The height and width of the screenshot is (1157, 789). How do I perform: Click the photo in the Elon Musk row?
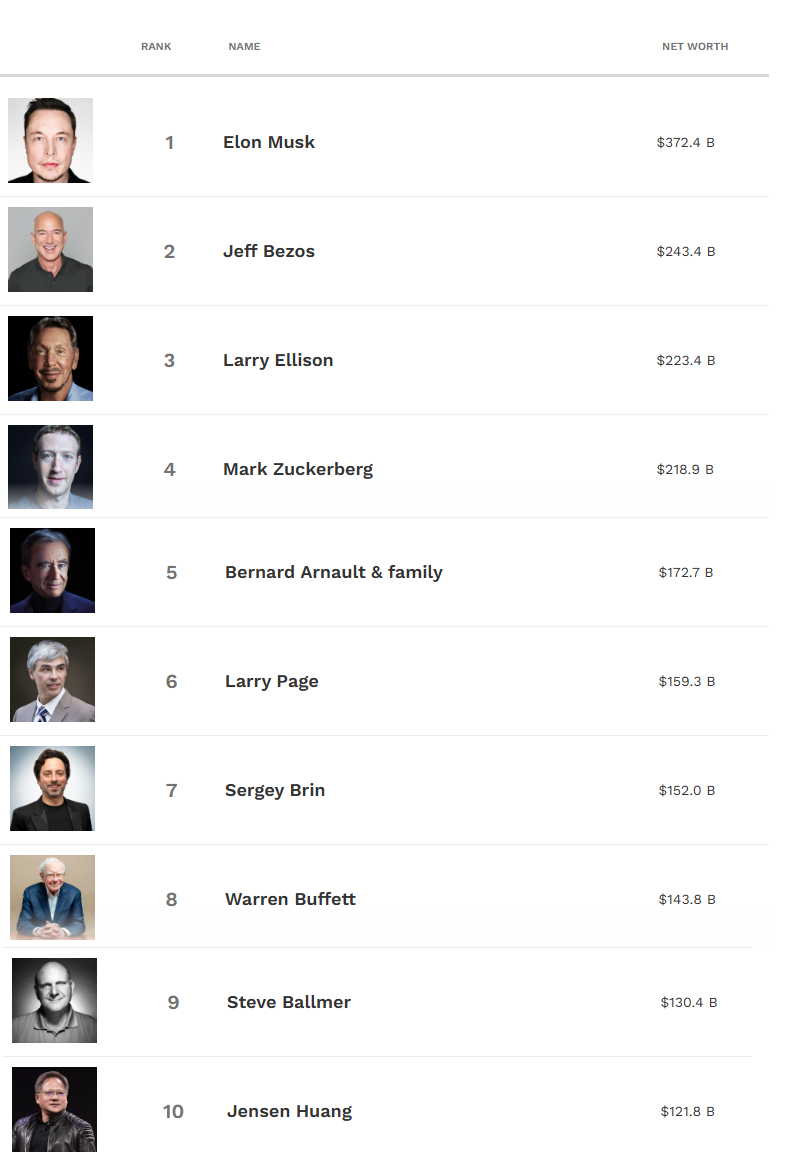[50, 141]
